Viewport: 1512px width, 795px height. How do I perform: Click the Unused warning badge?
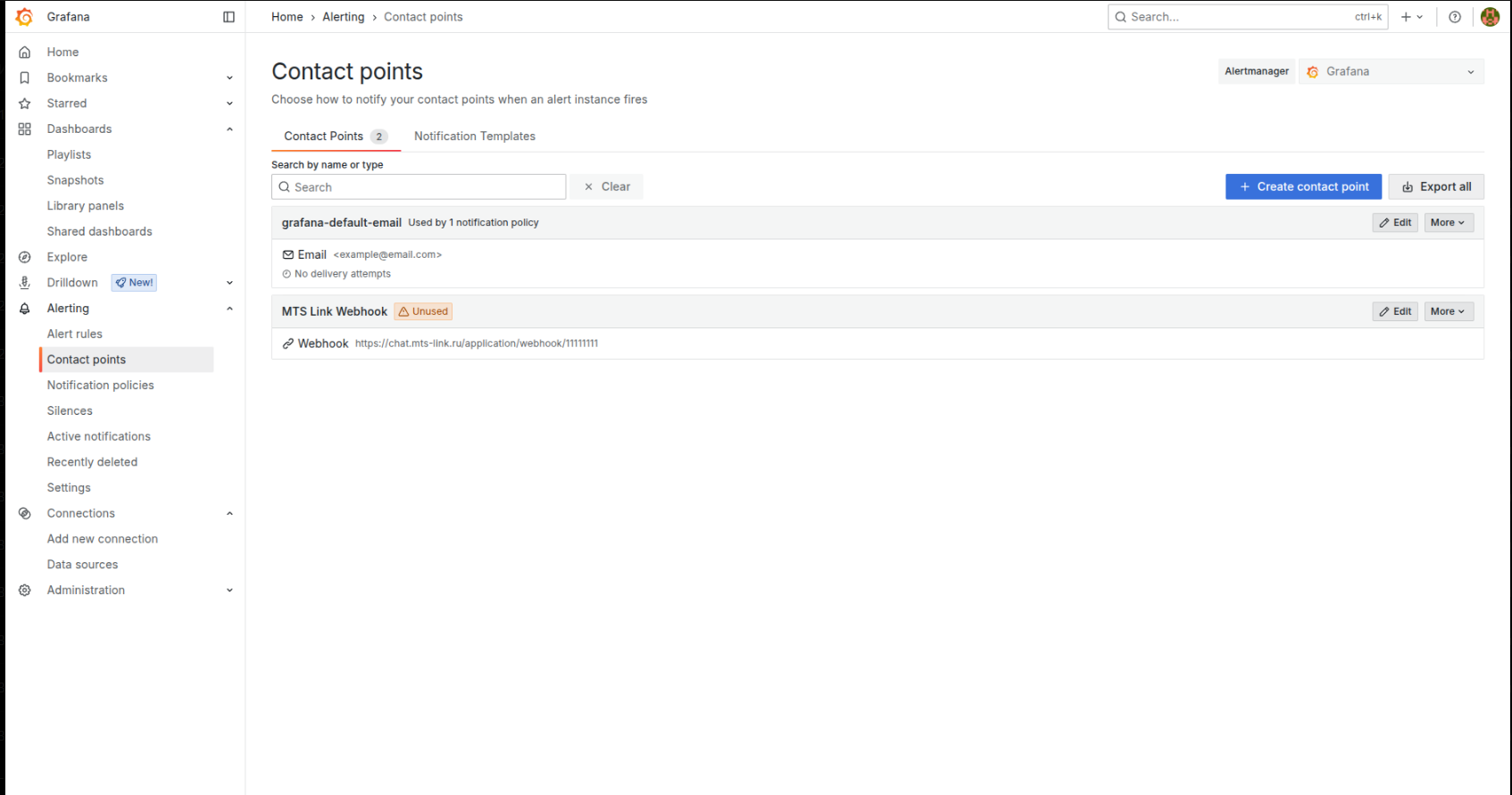tap(423, 311)
